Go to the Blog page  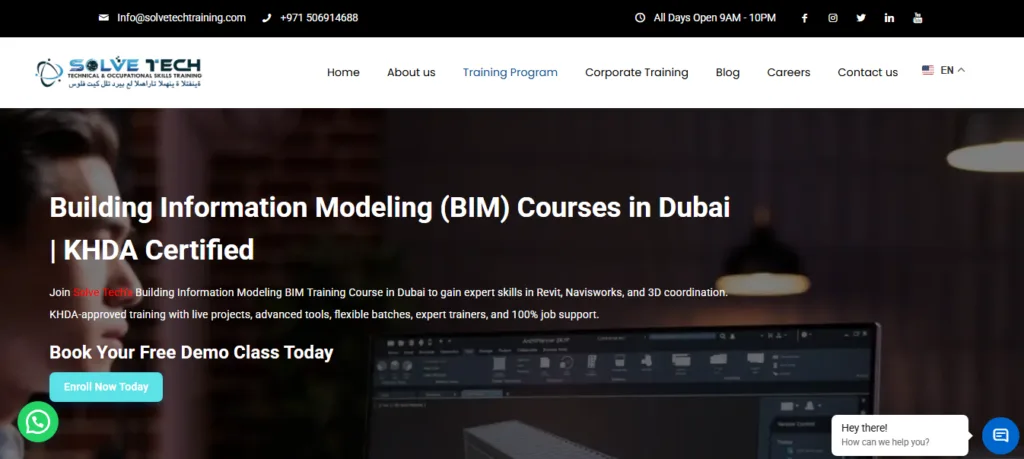pyautogui.click(x=728, y=72)
